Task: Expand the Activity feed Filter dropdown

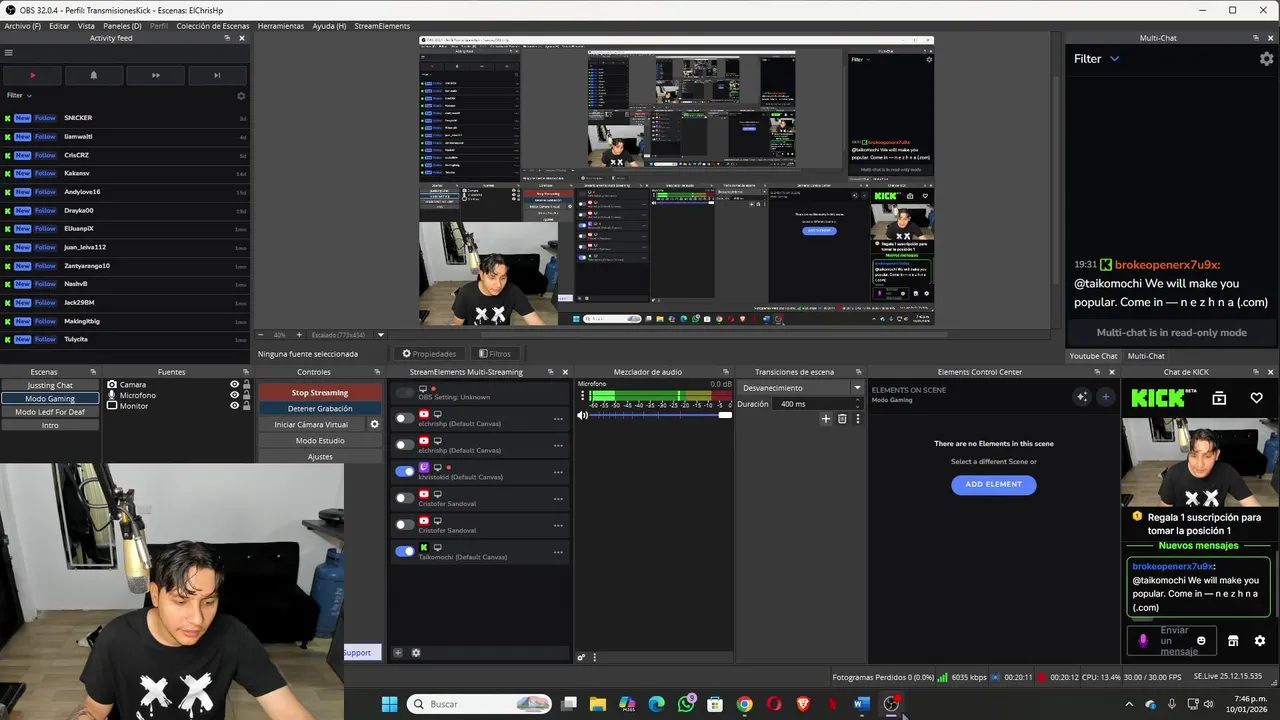Action: point(20,95)
